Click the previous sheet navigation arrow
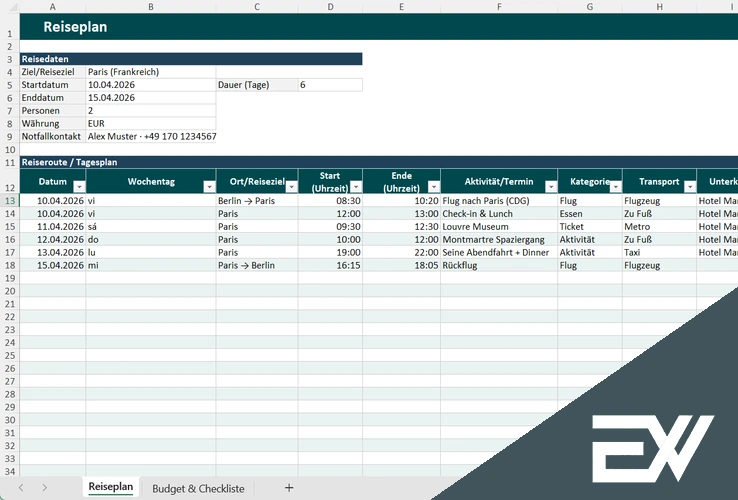This screenshot has height=500, width=738. (19, 488)
